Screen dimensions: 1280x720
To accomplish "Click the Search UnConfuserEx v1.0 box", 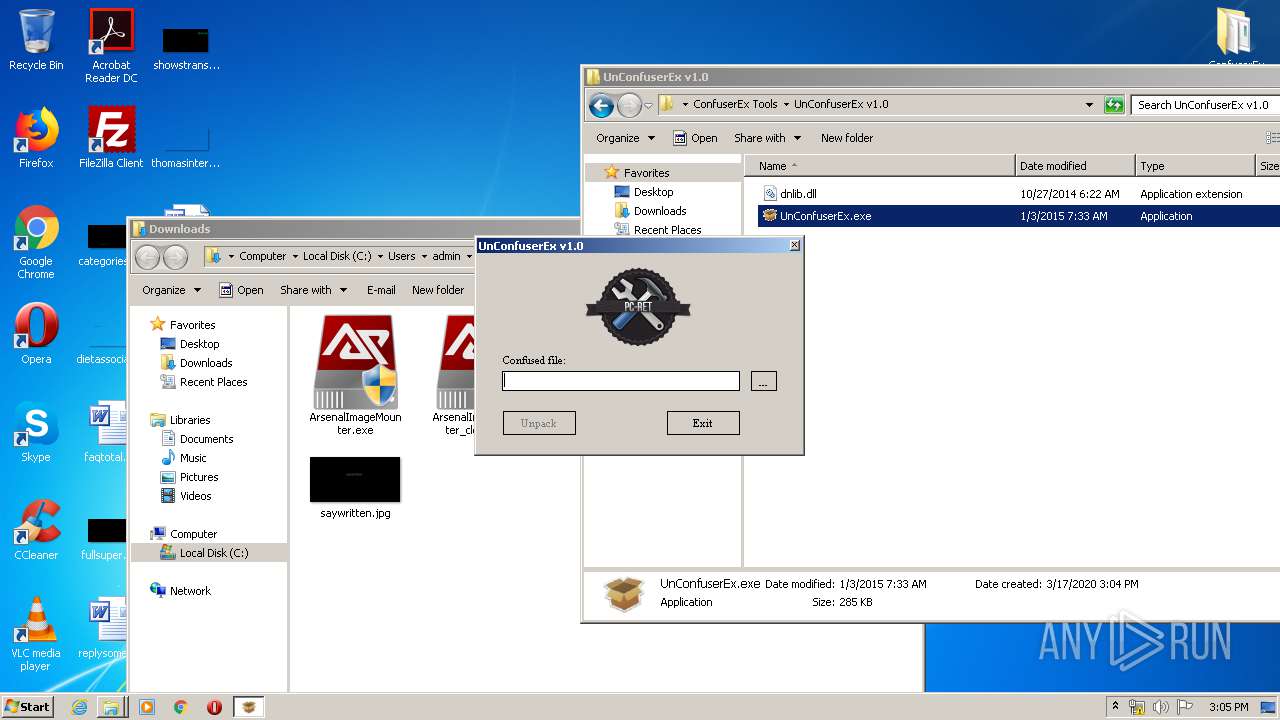I will [x=1206, y=105].
